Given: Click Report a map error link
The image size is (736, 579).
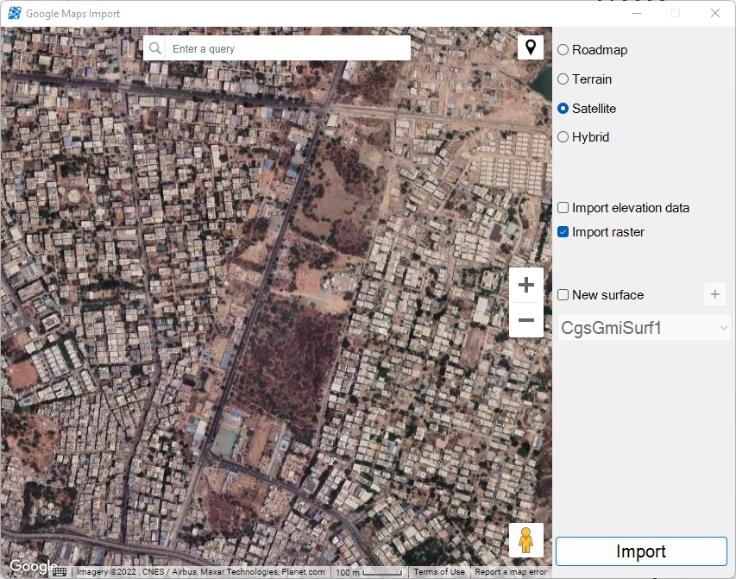Looking at the screenshot, I should pos(510,572).
